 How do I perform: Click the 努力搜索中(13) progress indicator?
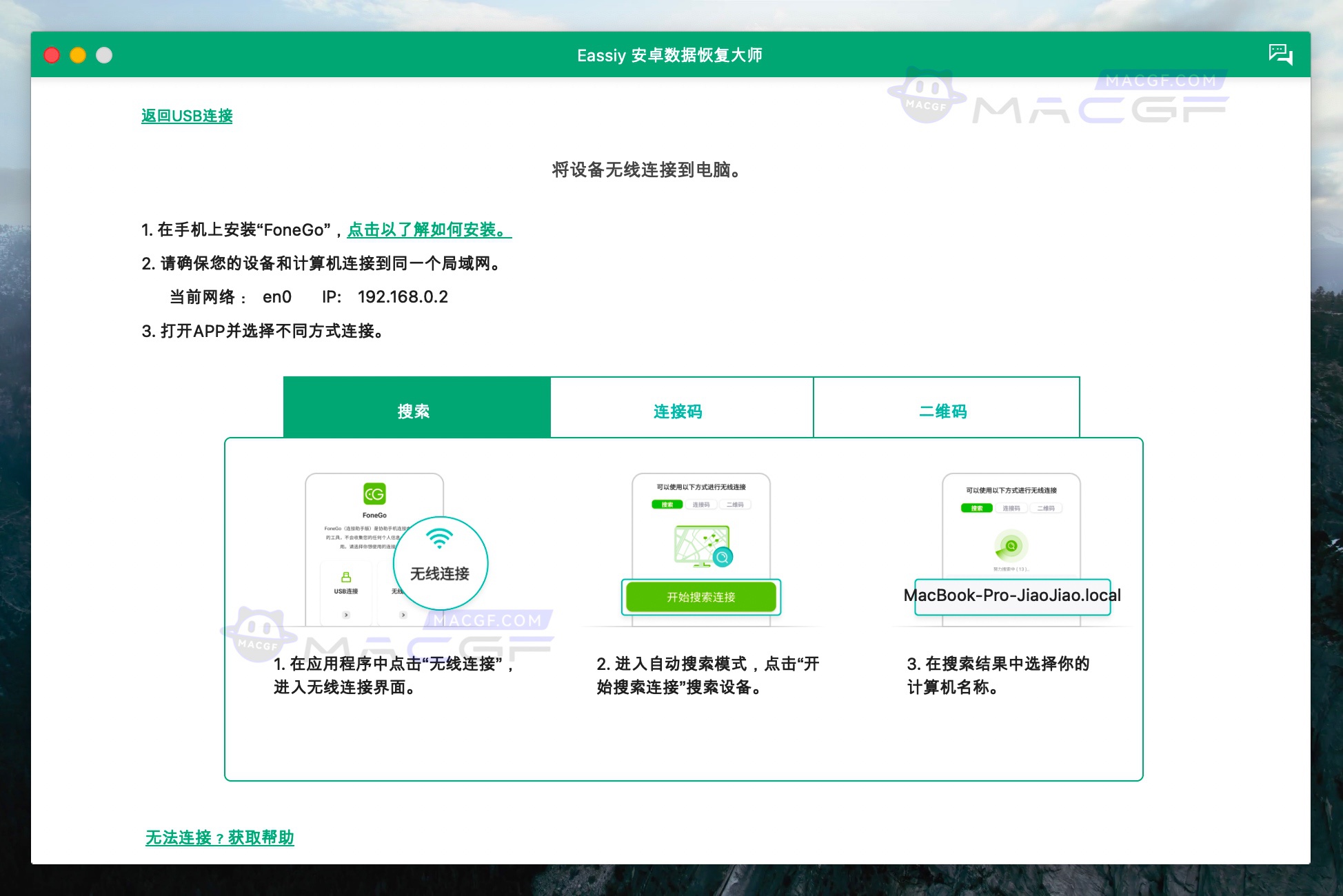pyautogui.click(x=1011, y=569)
